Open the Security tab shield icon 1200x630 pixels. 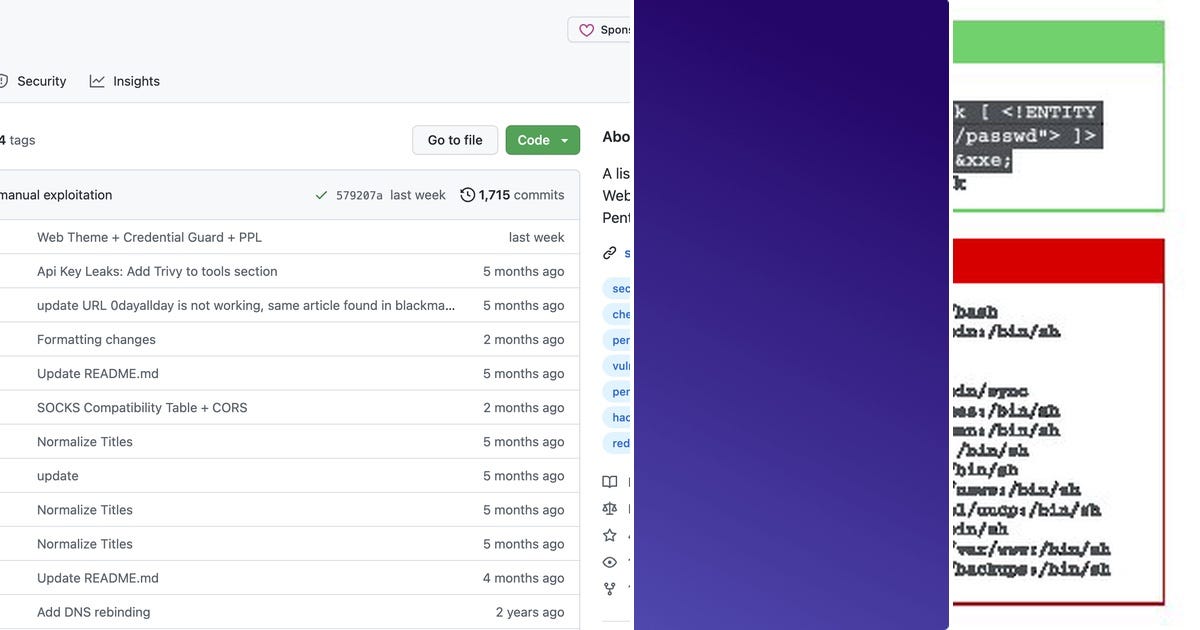[2, 80]
